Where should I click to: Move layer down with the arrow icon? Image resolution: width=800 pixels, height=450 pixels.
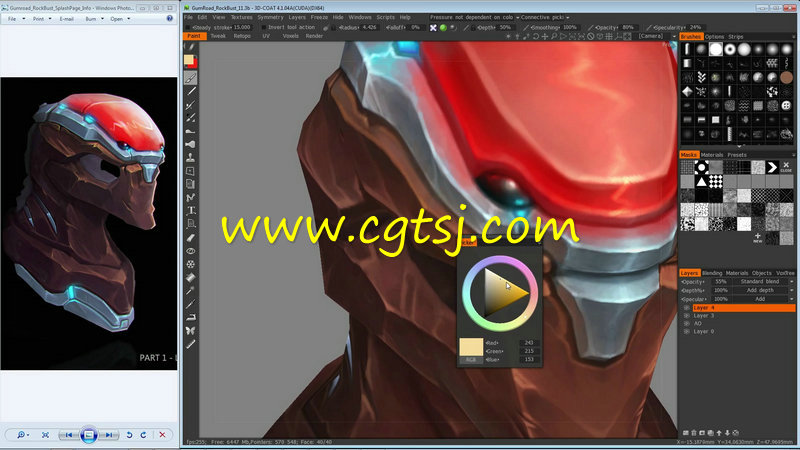click(x=727, y=433)
